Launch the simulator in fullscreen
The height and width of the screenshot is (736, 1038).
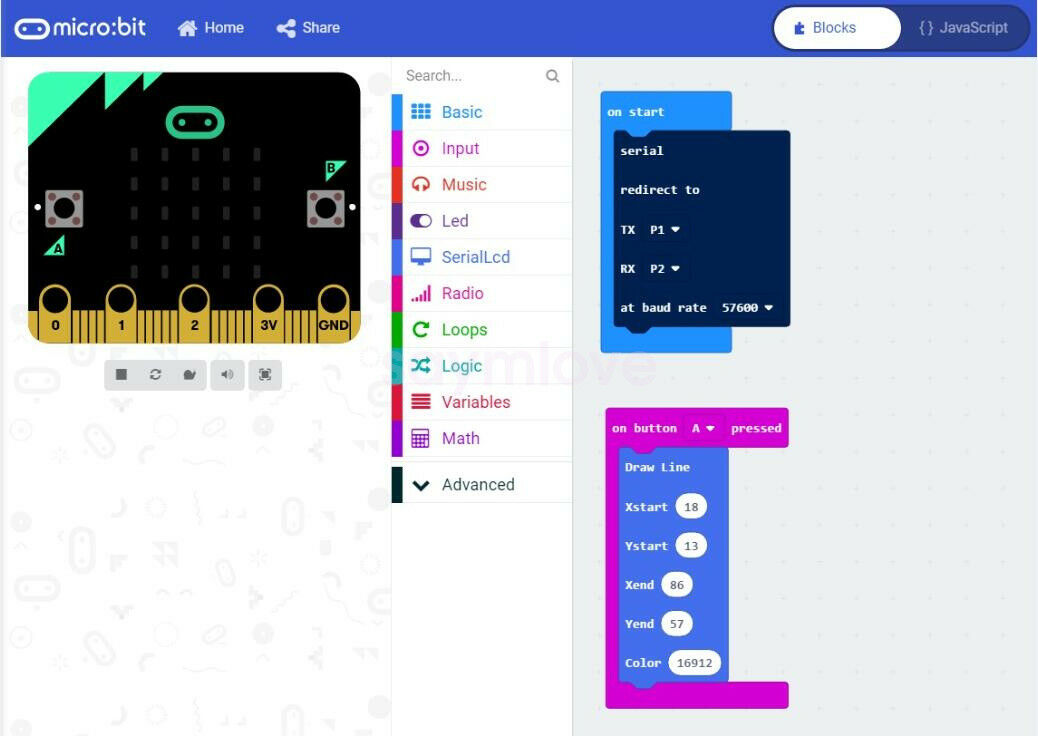(x=265, y=375)
